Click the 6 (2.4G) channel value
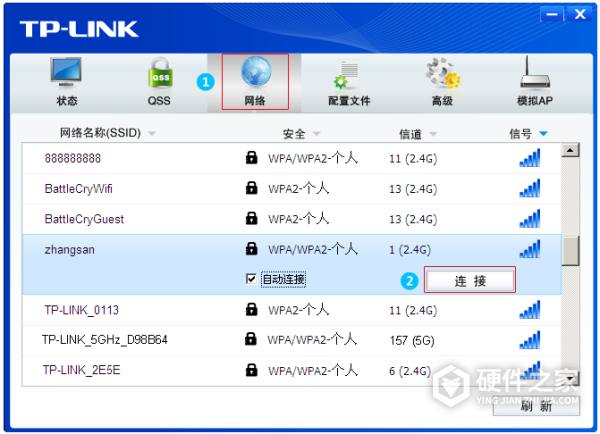600x434 pixels. coord(410,371)
